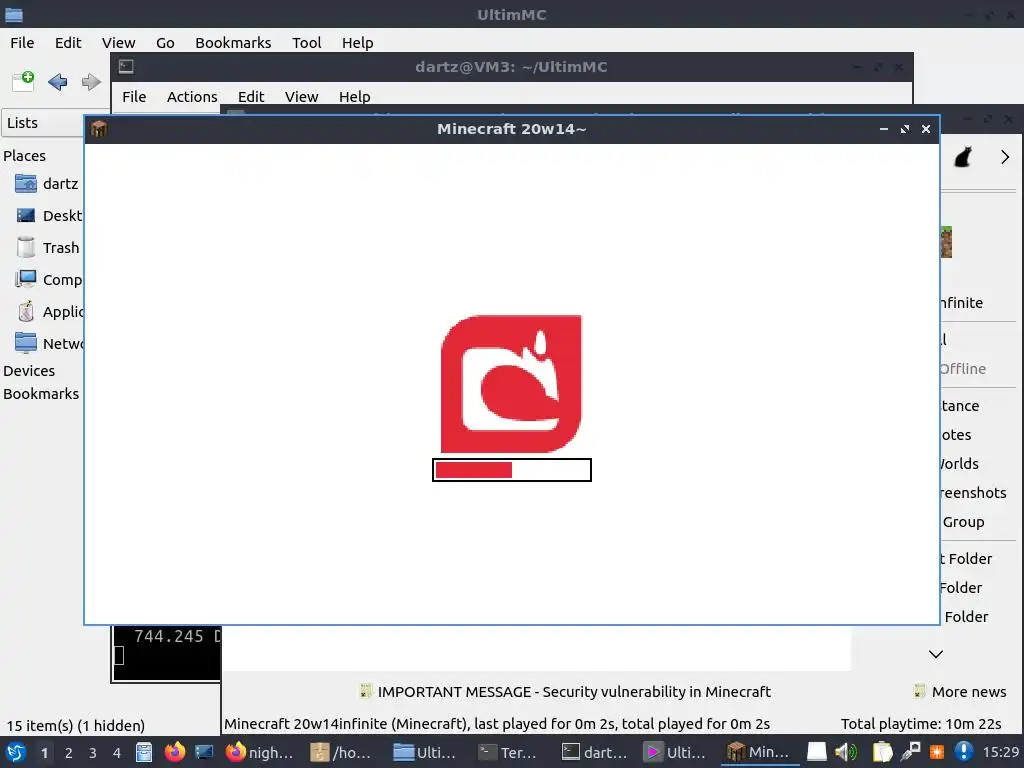Click the show desktop icon next to the Firefox launcher
Viewport: 1024px width, 768px height.
(x=204, y=752)
